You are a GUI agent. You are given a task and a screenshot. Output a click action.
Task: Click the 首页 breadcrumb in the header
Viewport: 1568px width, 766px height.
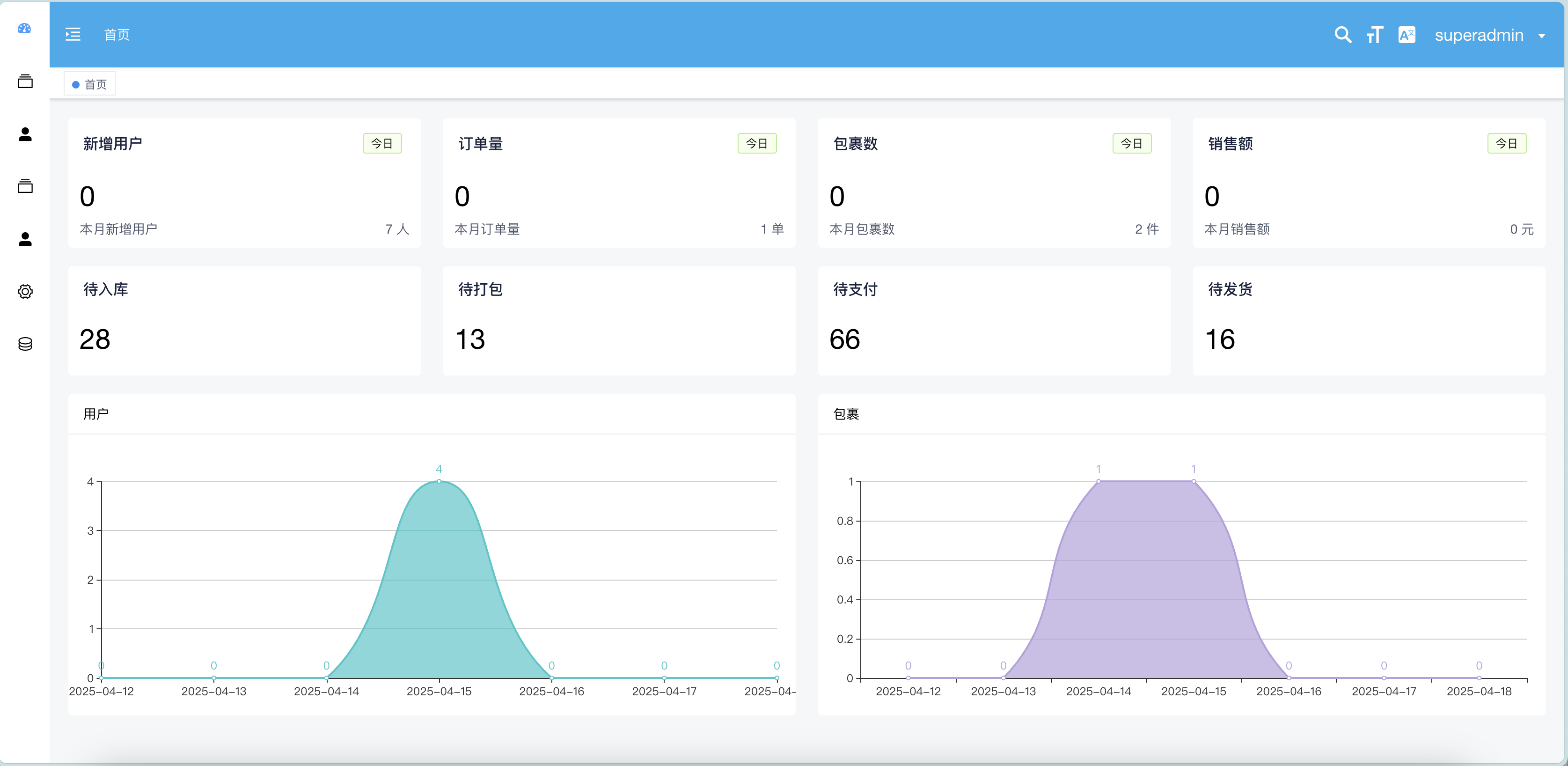117,35
